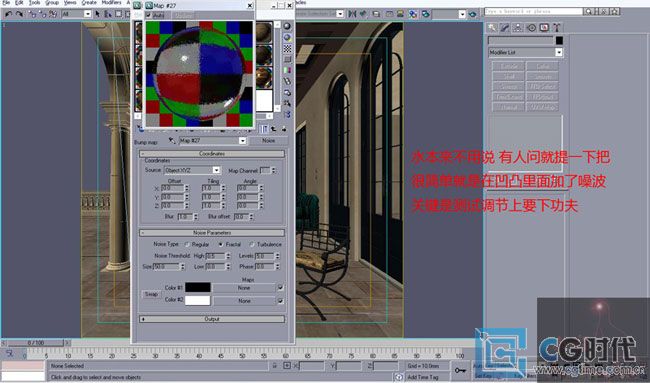
Task: Open the Utilities hammer panel tab
Action: pyautogui.click(x=557, y=28)
